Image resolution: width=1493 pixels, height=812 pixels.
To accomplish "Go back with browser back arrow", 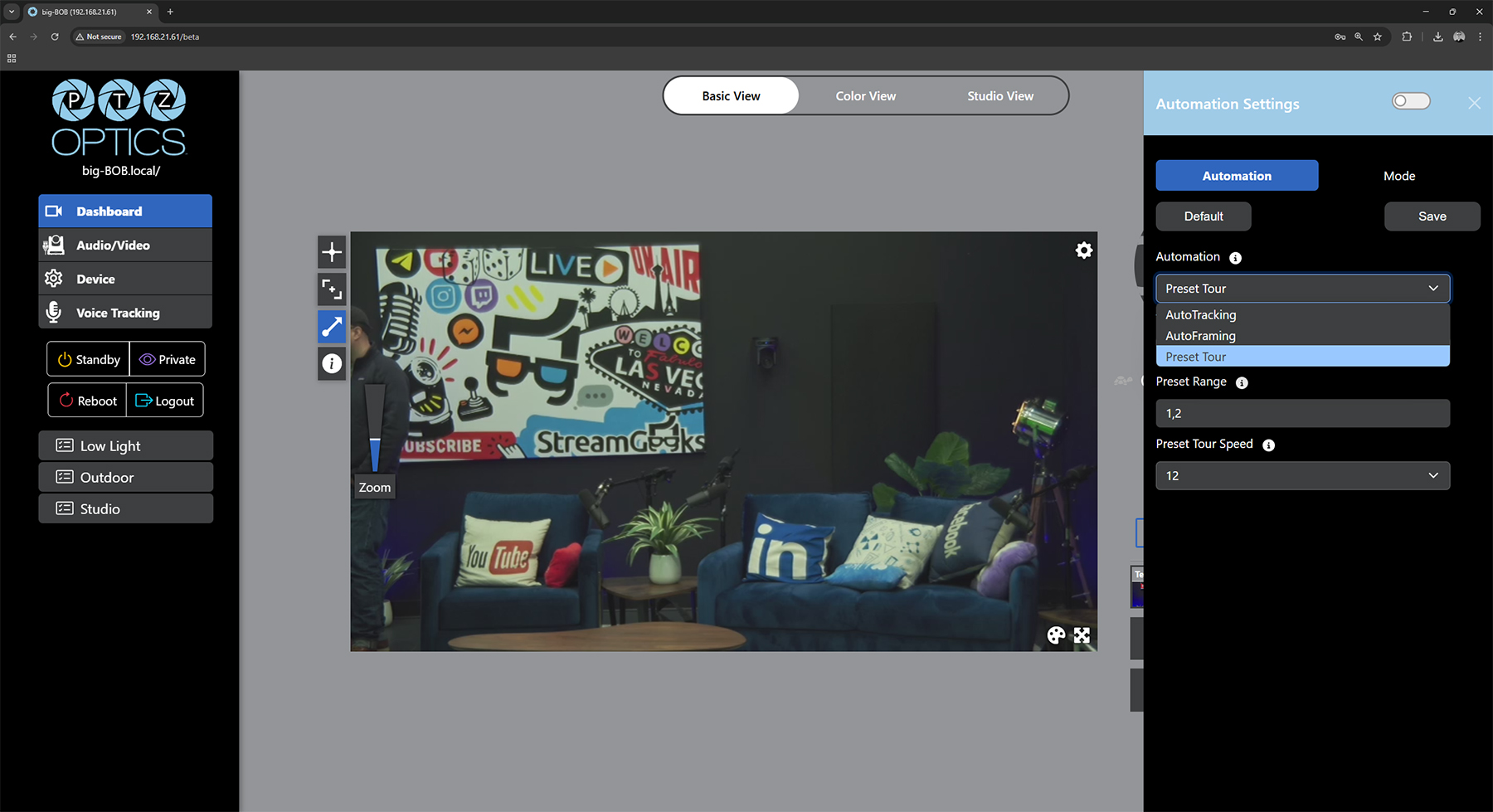I will (x=12, y=36).
